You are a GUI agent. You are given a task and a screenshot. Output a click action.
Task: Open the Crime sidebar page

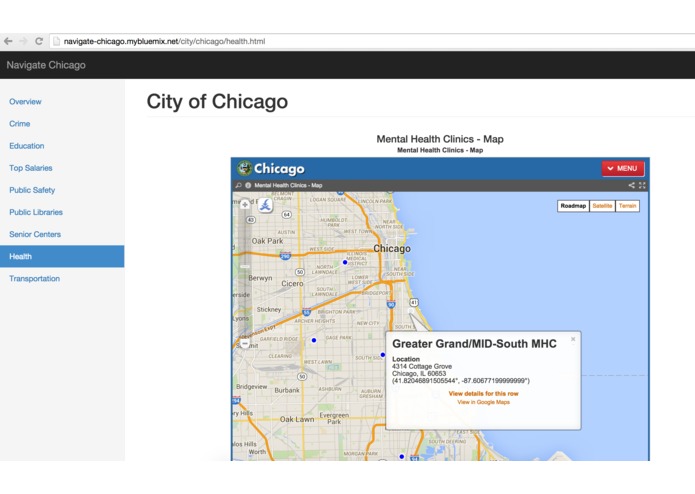[x=20, y=124]
